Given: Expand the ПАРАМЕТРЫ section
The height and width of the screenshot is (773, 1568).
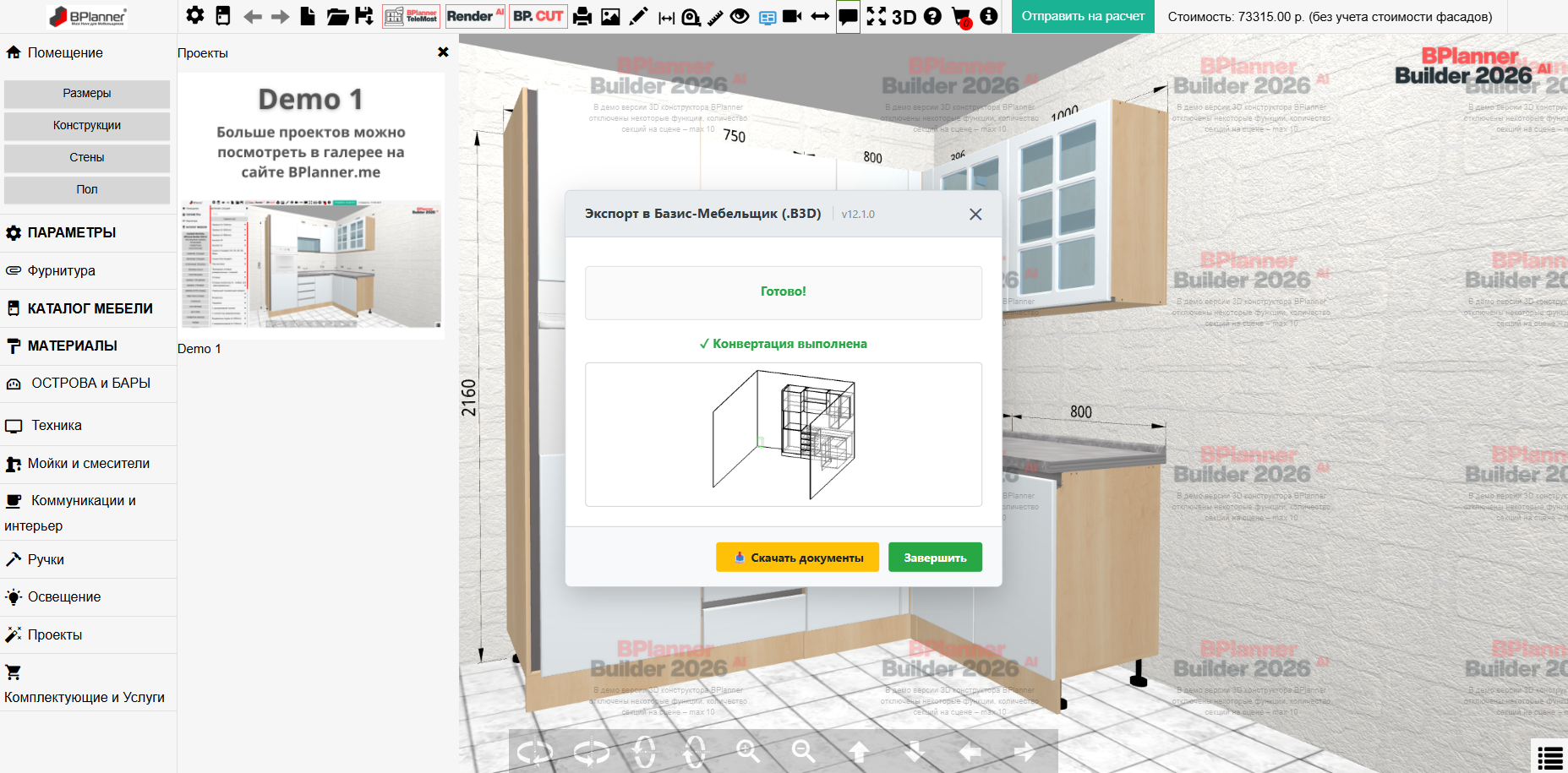Looking at the screenshot, I should tap(88, 232).
